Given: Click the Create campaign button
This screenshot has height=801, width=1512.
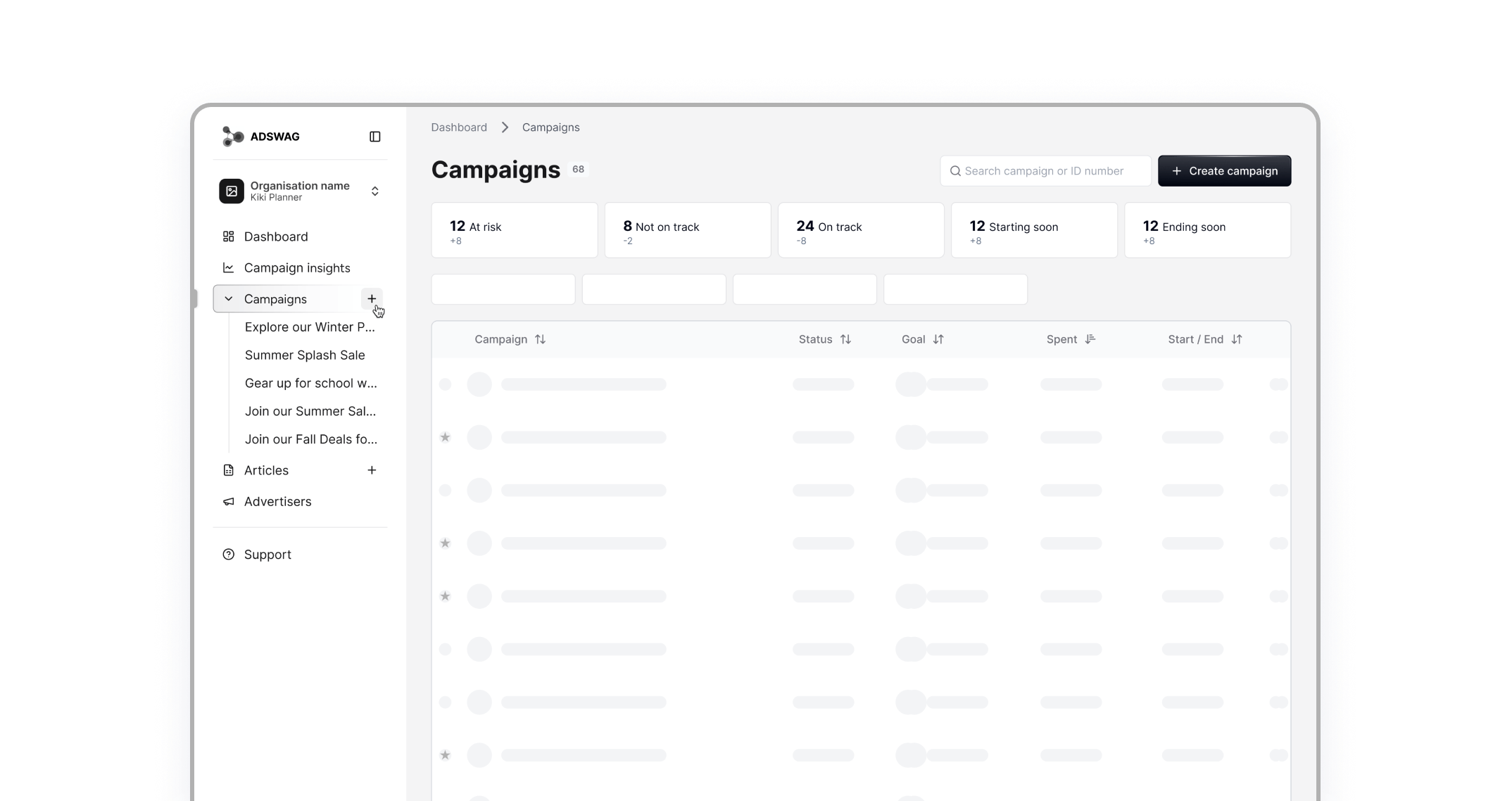Looking at the screenshot, I should (x=1224, y=171).
